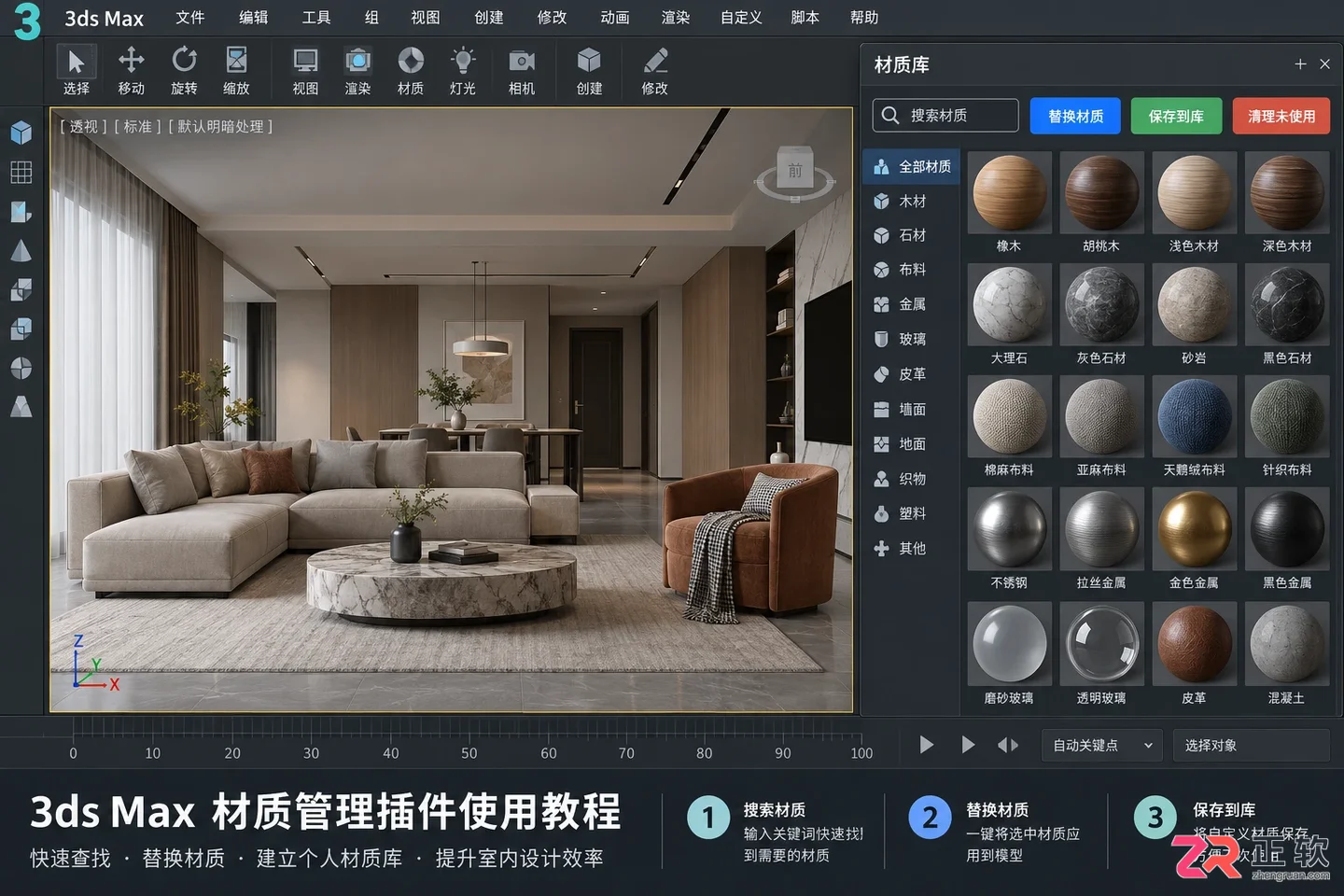
Task: Open the [标准] viewport label menu
Action: click(x=137, y=126)
